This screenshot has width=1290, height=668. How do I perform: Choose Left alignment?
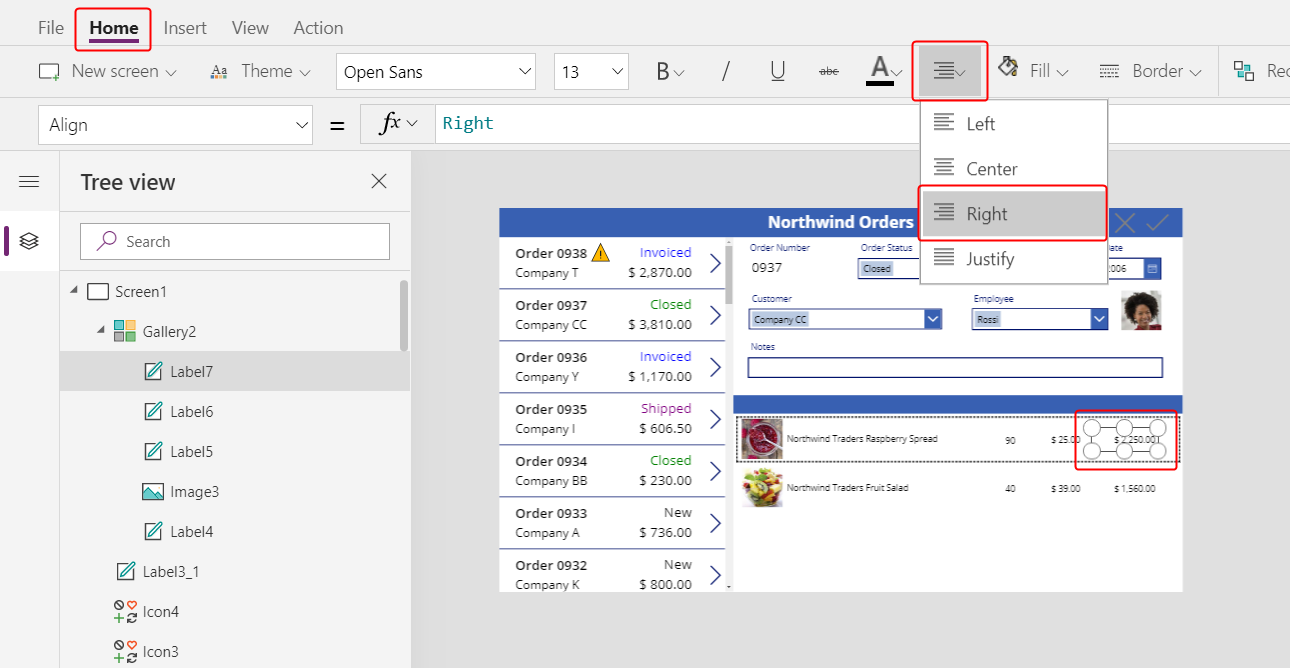1014,124
